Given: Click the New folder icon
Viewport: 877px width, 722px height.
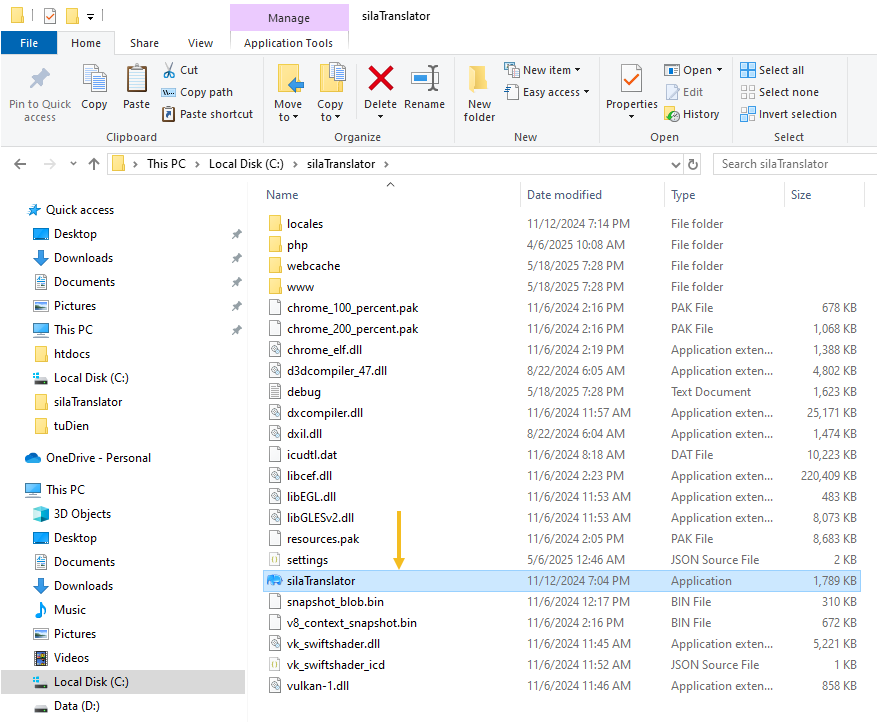Looking at the screenshot, I should pyautogui.click(x=479, y=79).
